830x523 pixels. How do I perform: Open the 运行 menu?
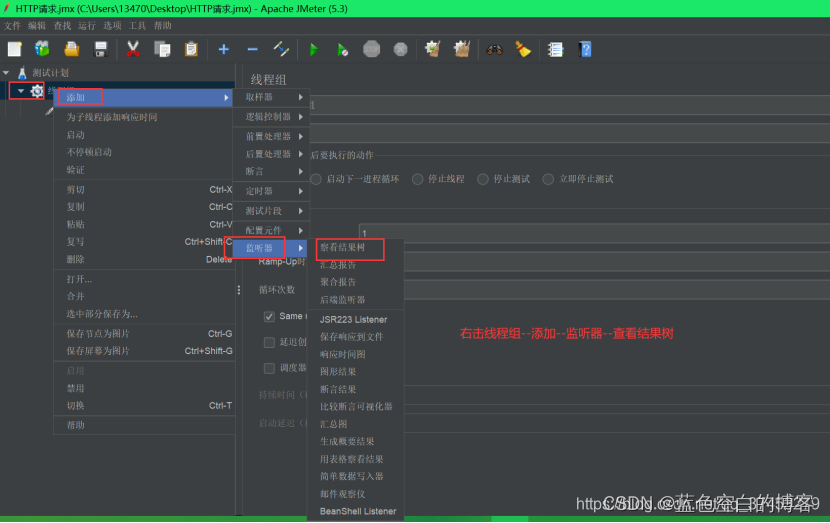point(87,25)
